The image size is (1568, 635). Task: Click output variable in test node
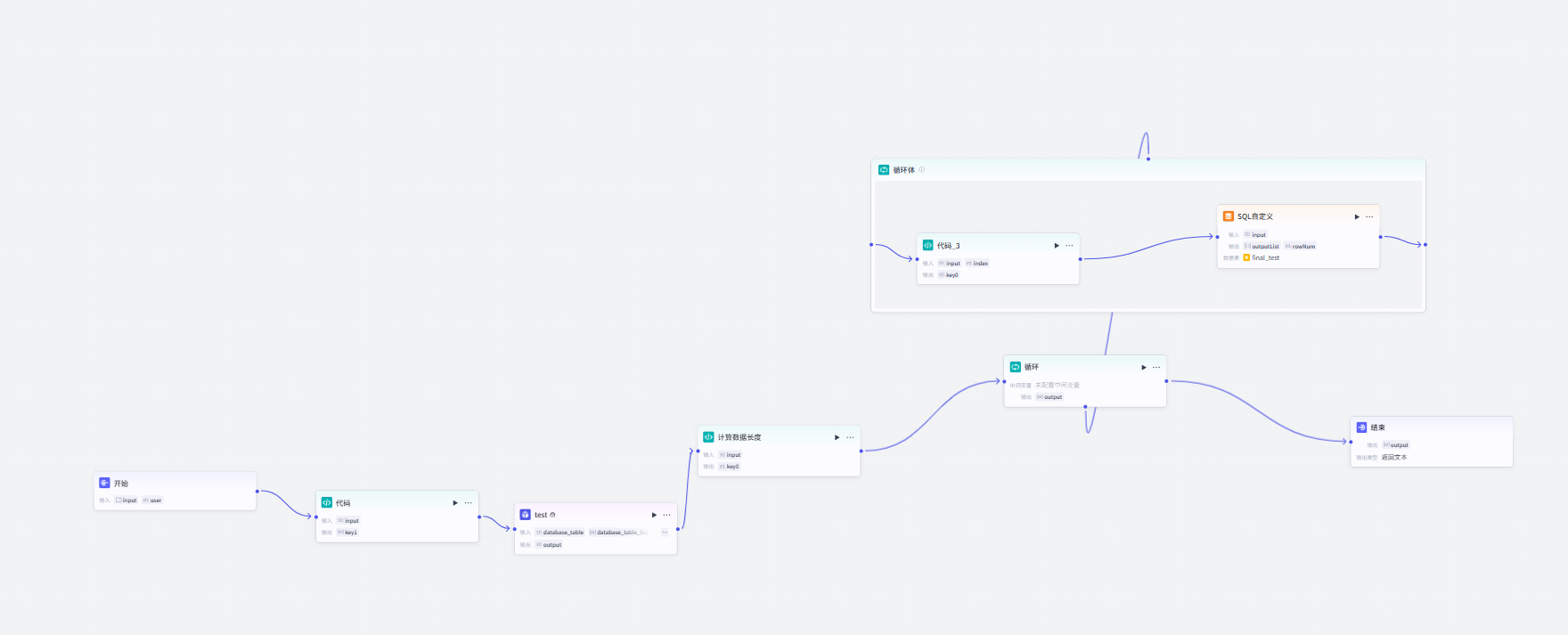pos(549,545)
